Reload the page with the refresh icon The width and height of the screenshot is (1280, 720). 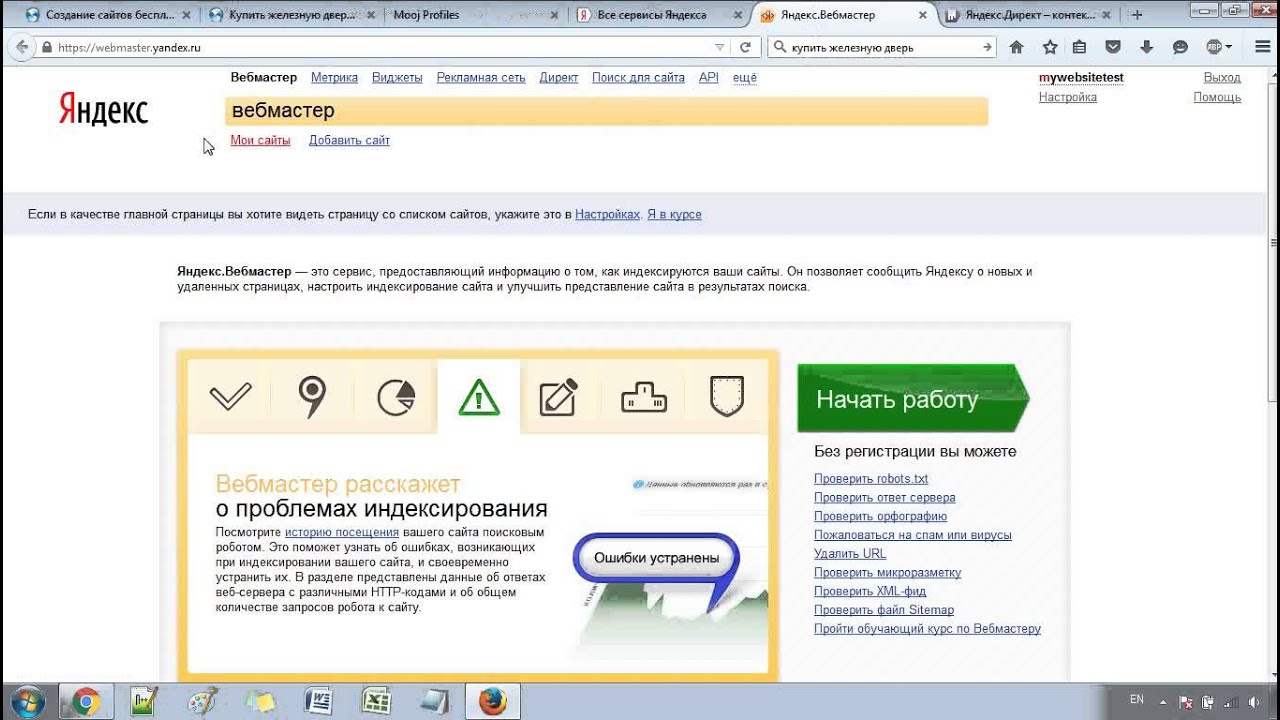(x=745, y=47)
